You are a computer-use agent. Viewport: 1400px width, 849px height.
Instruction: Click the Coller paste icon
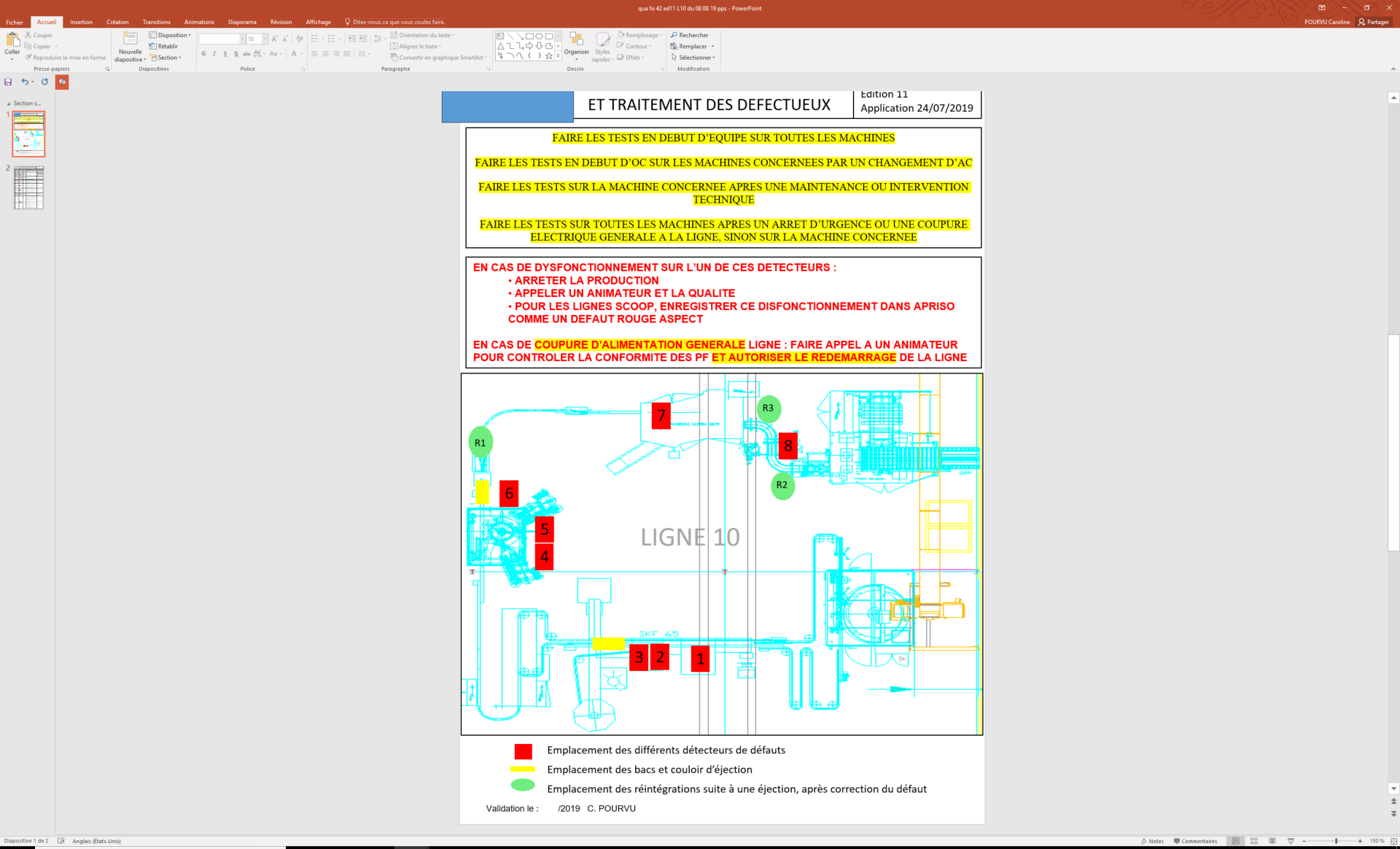point(12,42)
